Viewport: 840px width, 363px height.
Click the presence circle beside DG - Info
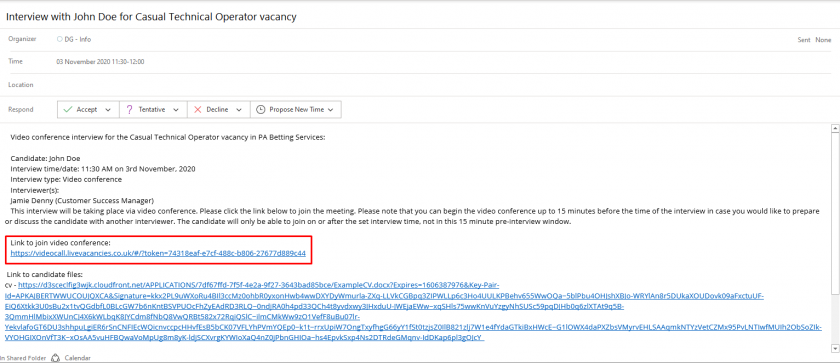(59, 39)
